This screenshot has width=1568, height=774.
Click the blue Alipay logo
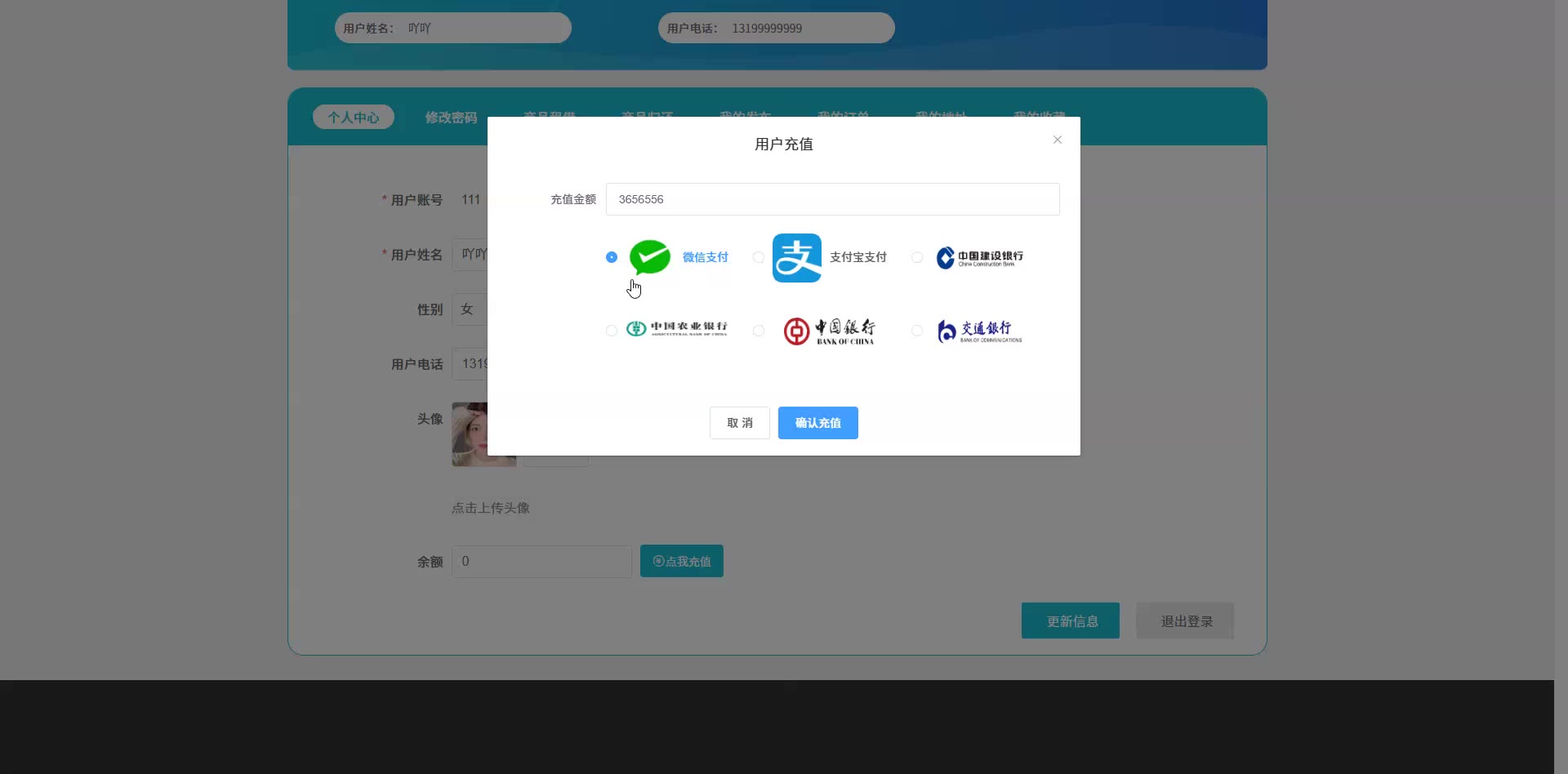pos(797,258)
